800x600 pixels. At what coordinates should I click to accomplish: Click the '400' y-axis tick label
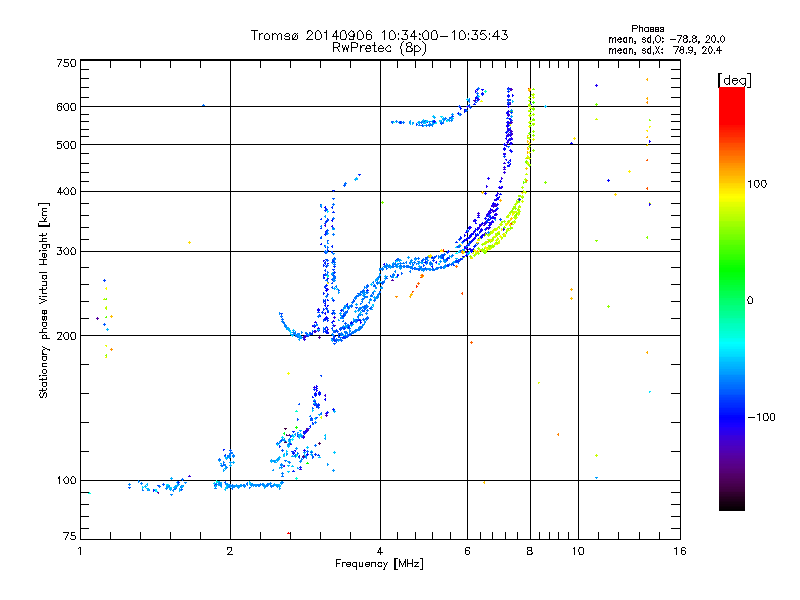click(66, 192)
